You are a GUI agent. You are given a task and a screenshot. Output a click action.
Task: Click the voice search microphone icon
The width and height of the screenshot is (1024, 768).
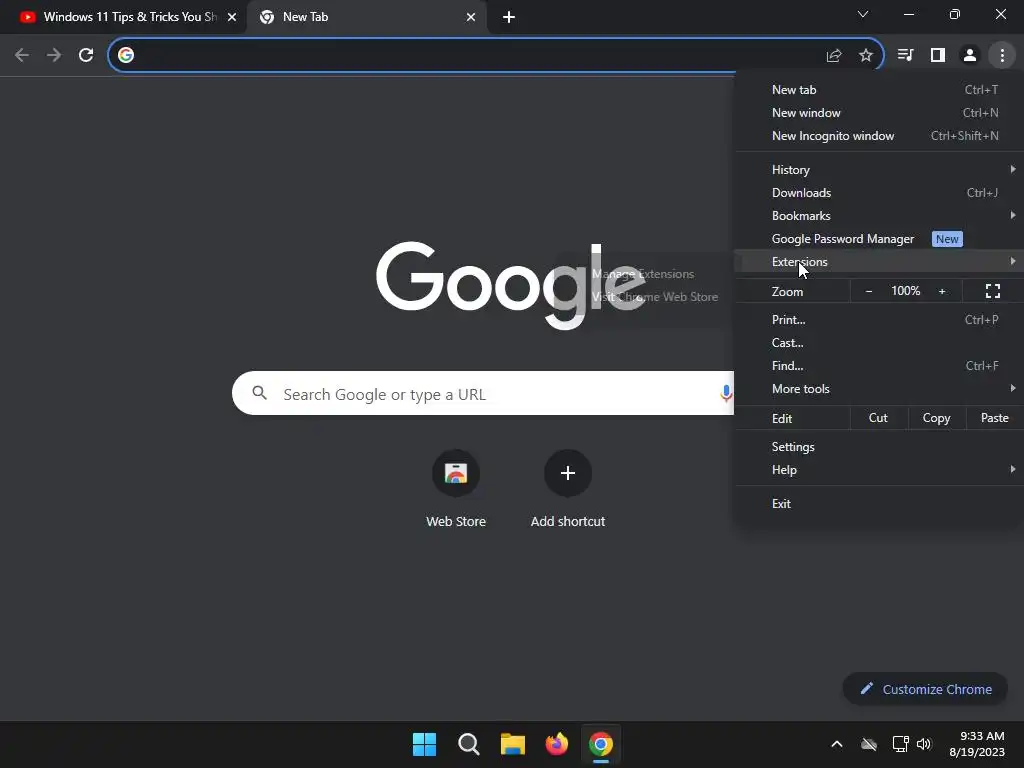pyautogui.click(x=726, y=393)
